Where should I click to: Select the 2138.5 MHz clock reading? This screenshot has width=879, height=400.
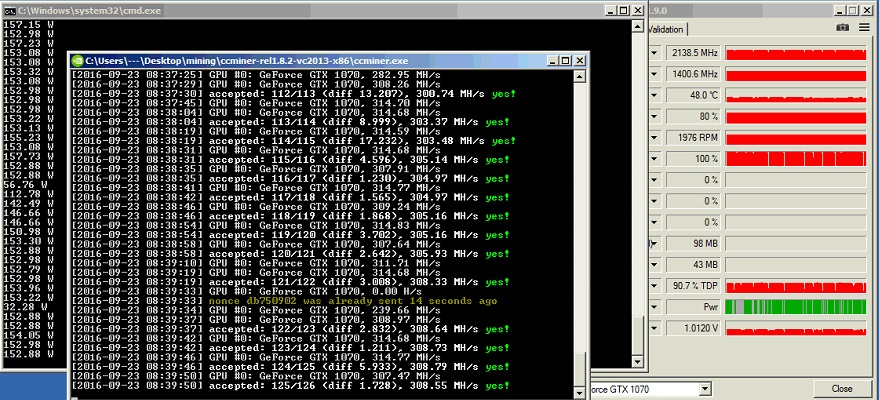tap(693, 53)
